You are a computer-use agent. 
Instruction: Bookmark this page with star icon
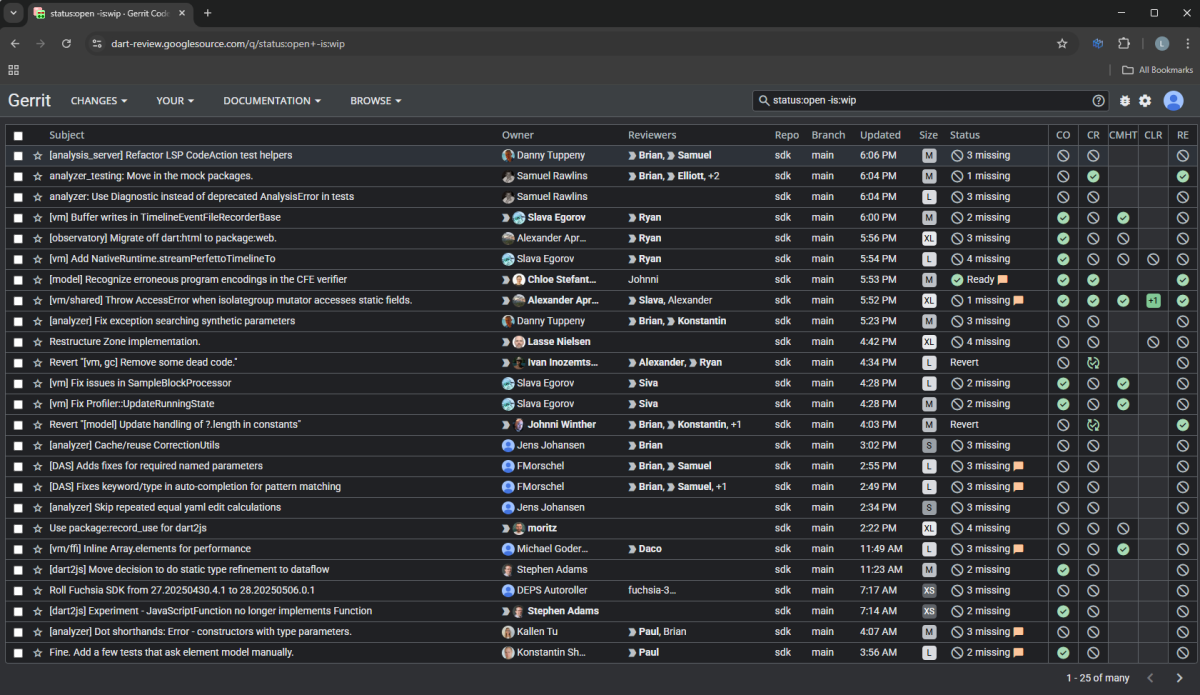(1062, 44)
